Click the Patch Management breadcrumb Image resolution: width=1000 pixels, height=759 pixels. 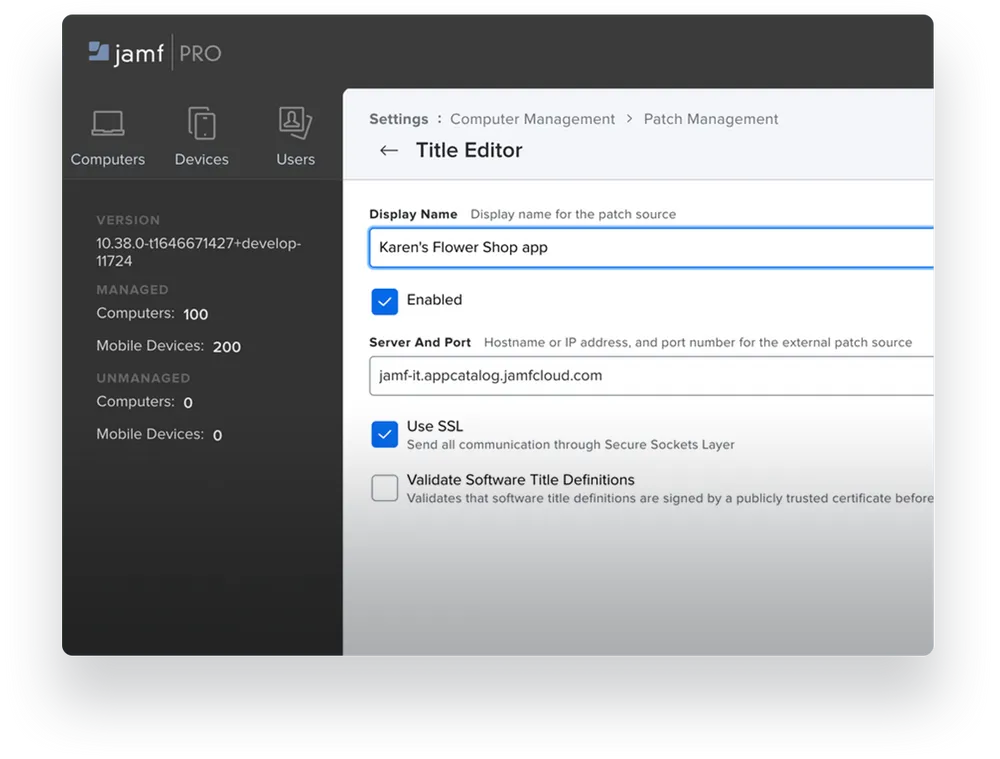[x=711, y=119]
